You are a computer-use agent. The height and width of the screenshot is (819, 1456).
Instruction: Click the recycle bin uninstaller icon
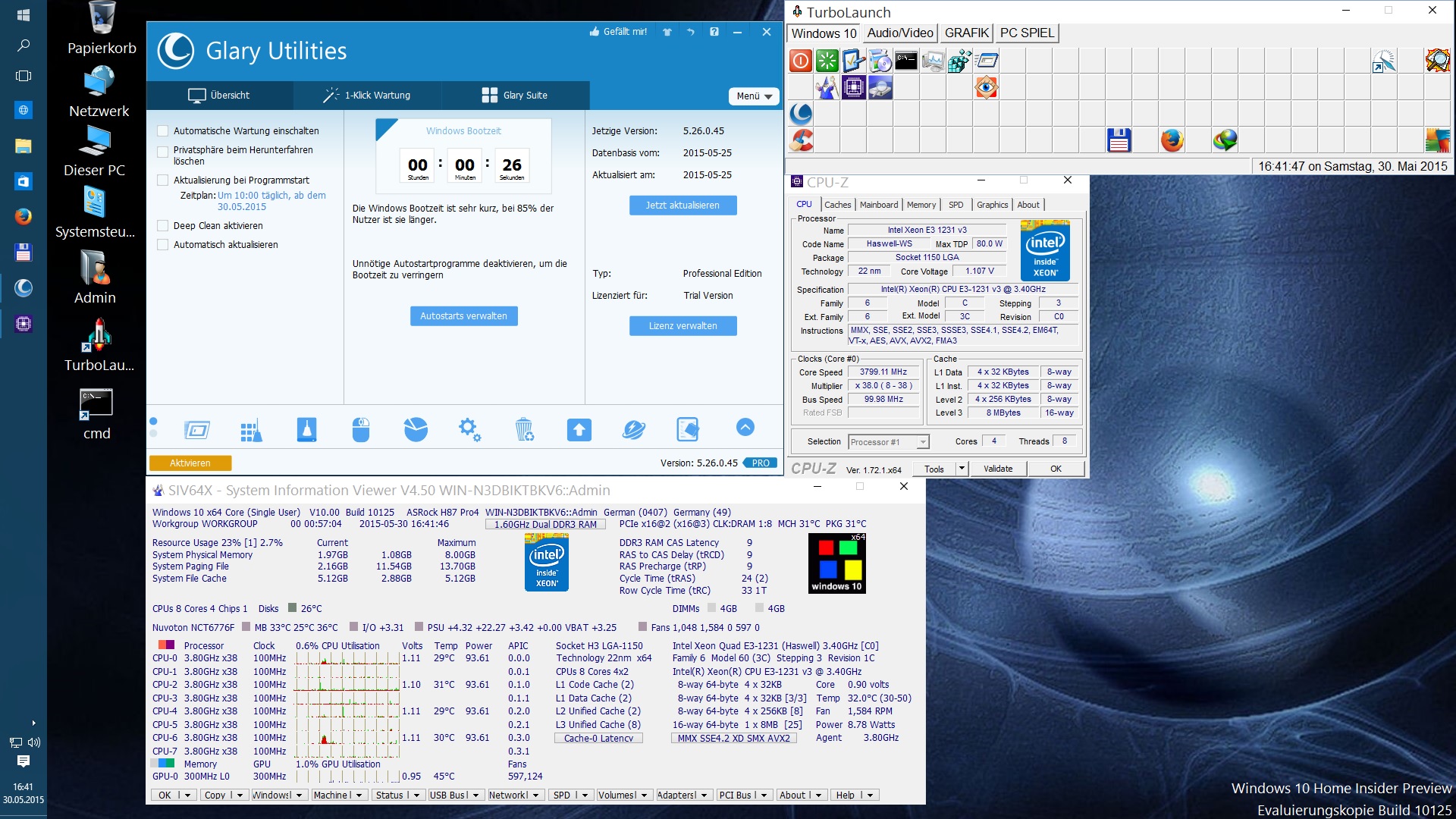pos(524,430)
